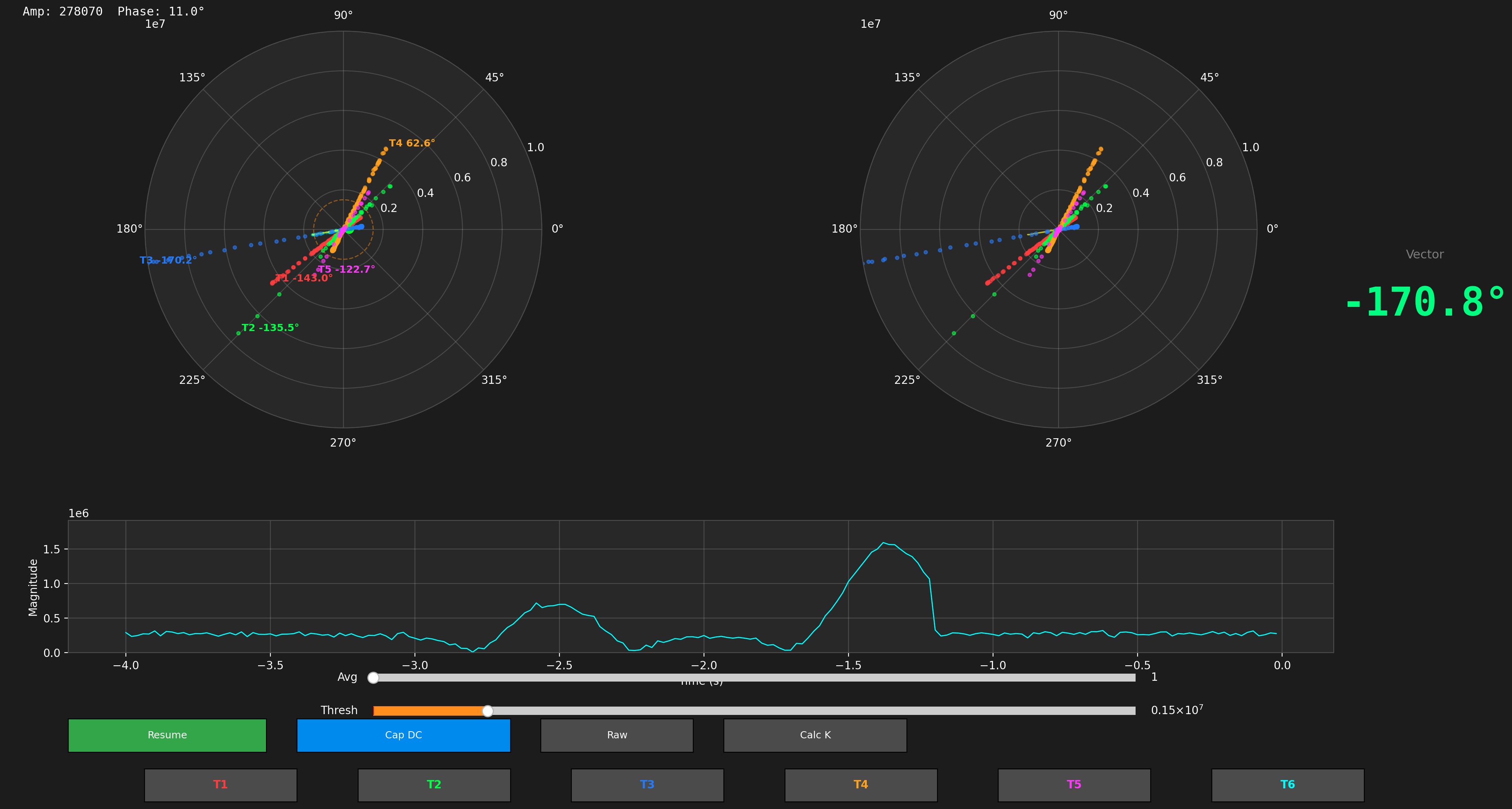Image resolution: width=1512 pixels, height=809 pixels.
Task: Click the T2 -135.5° label on polar plot
Action: (270, 327)
